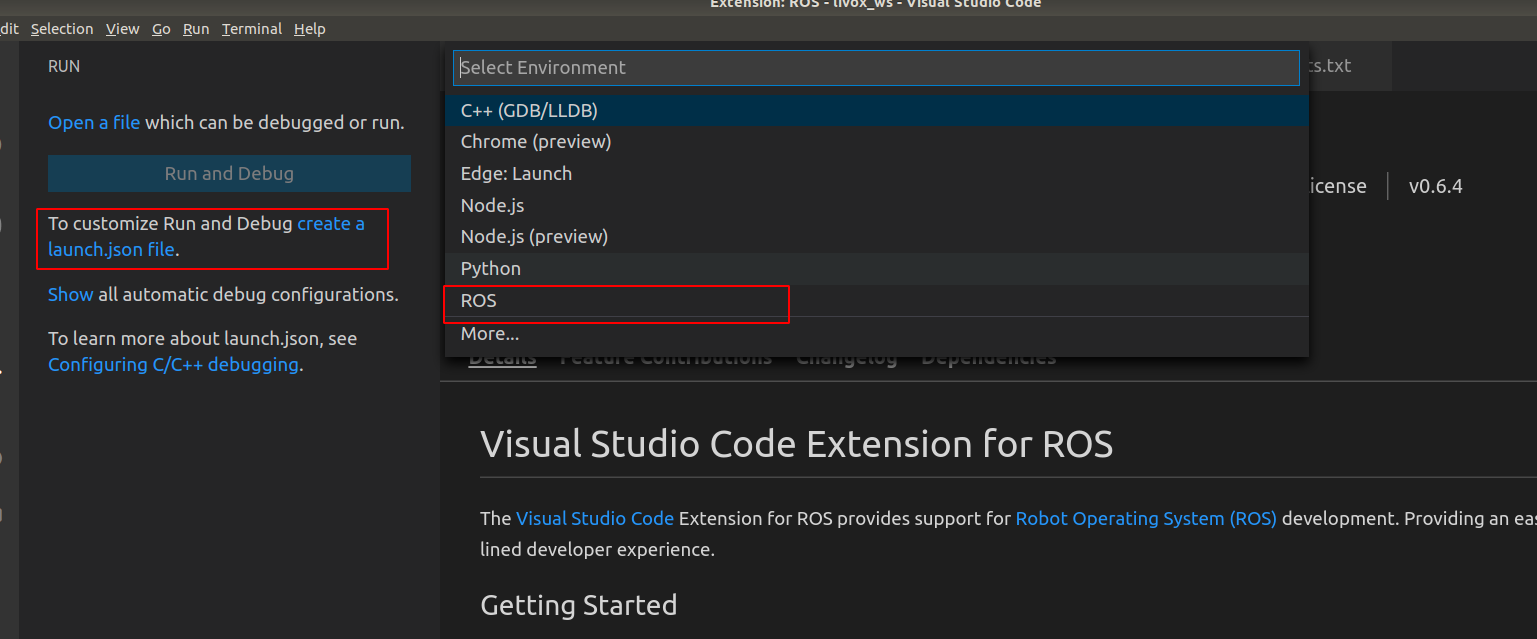Open the Terminal menu
This screenshot has height=639, width=1537.
pos(251,29)
